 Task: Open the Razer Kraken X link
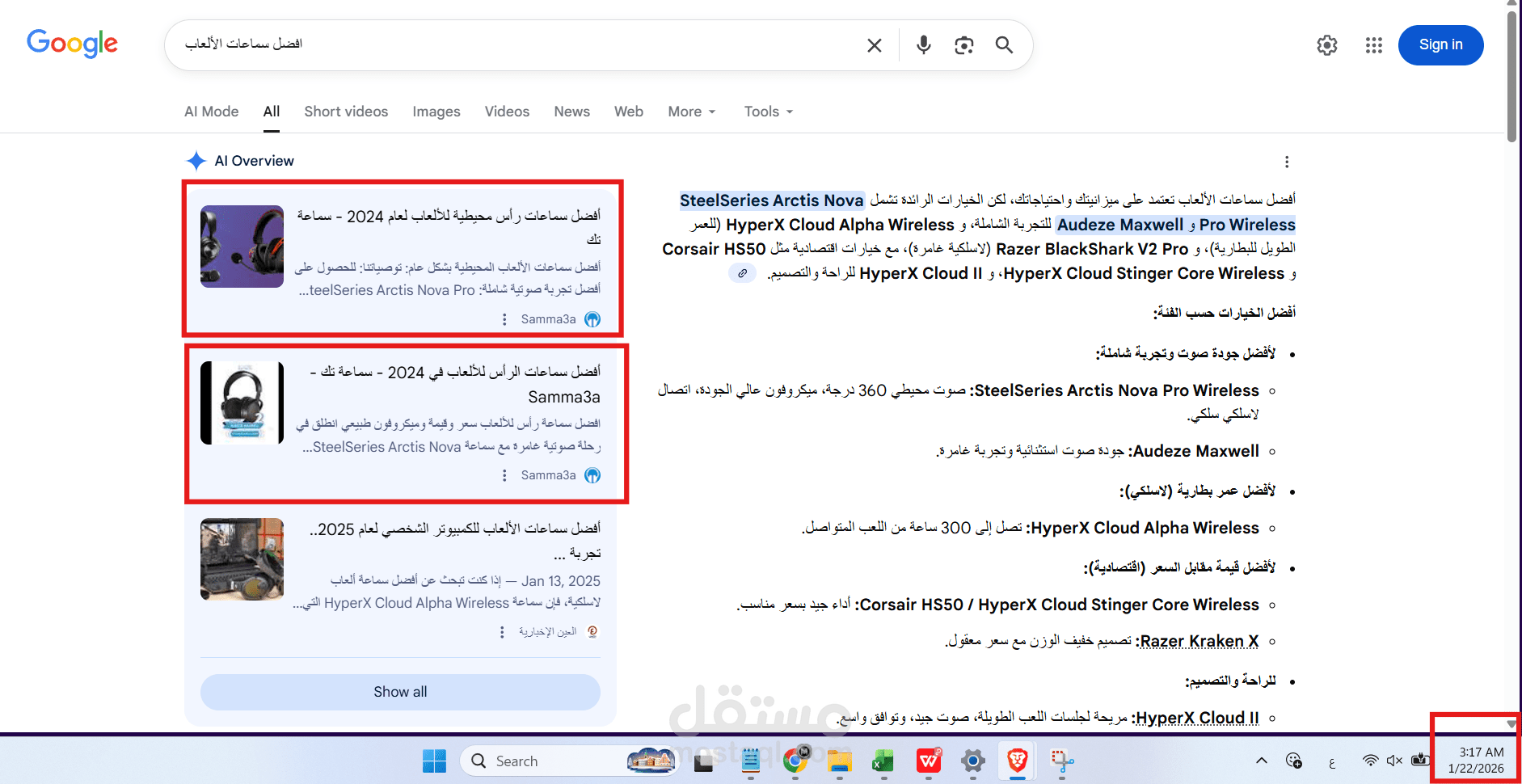(1199, 641)
